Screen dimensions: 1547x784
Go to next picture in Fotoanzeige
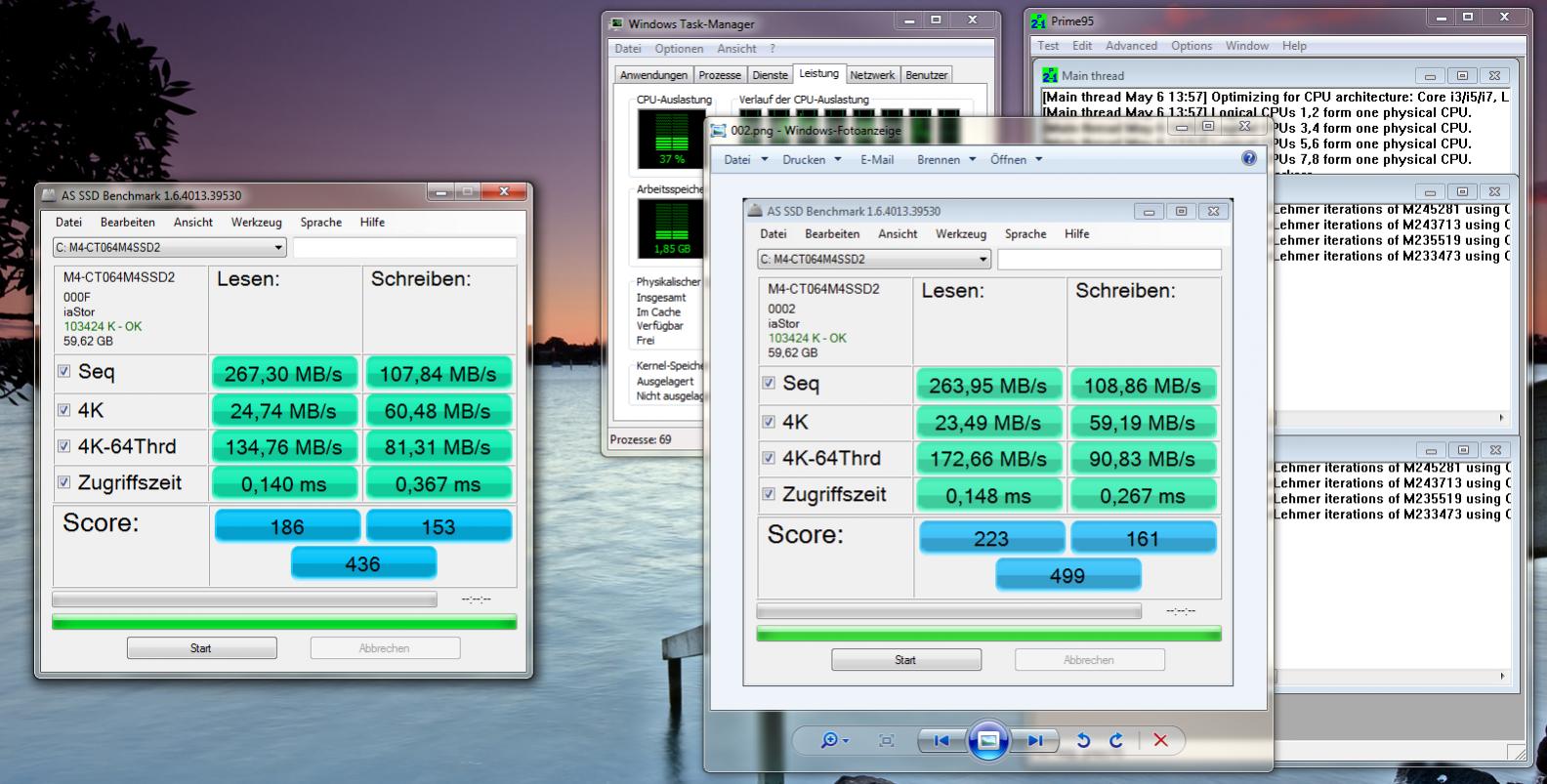click(1034, 741)
